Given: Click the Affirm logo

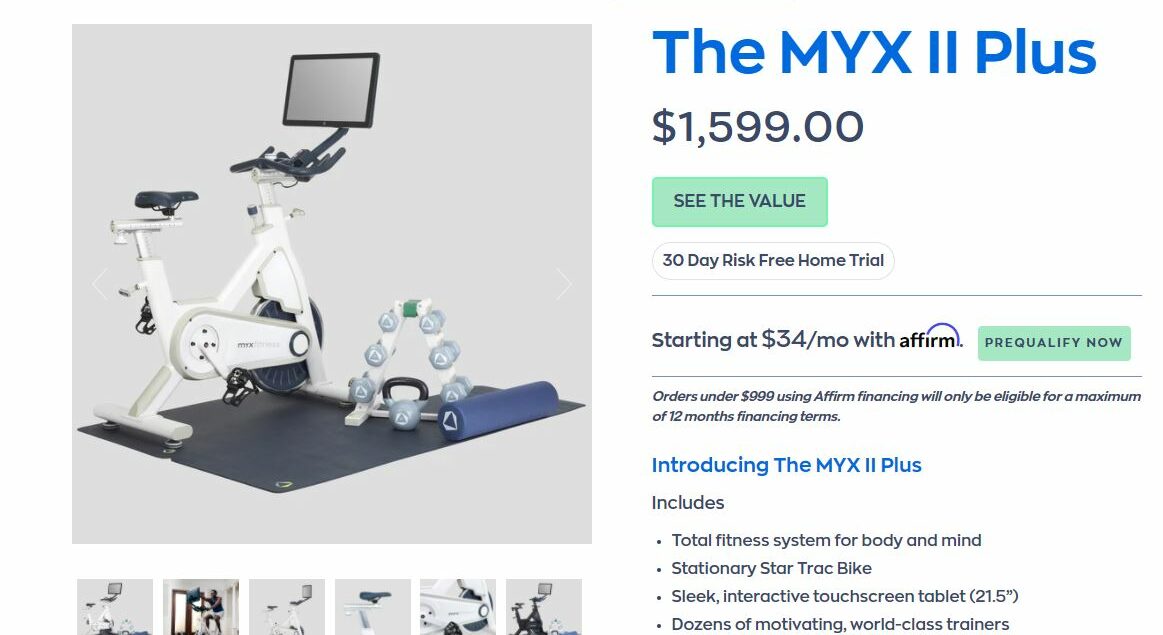Looking at the screenshot, I should [931, 337].
